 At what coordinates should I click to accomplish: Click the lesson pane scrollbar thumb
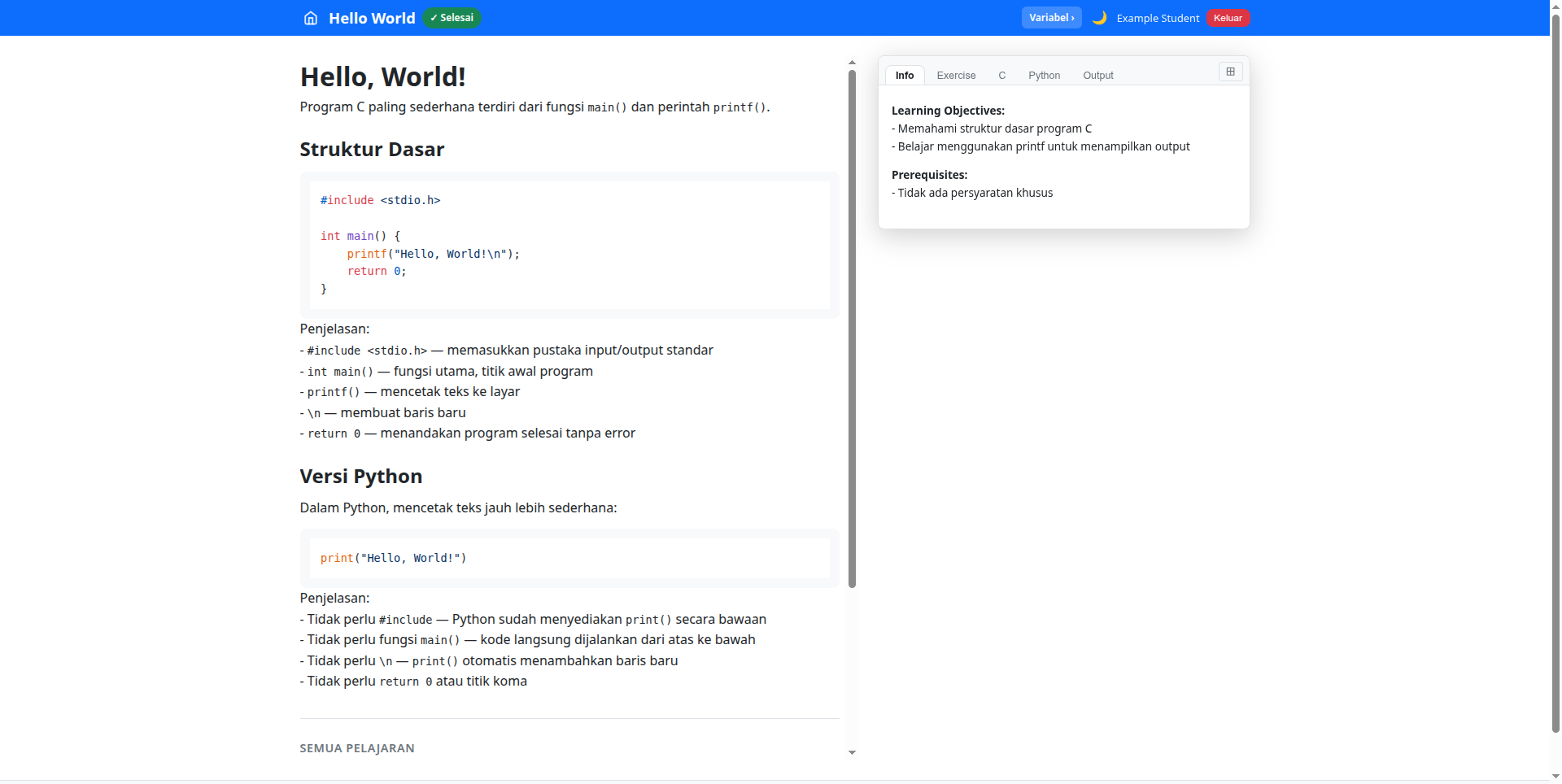coord(852,325)
